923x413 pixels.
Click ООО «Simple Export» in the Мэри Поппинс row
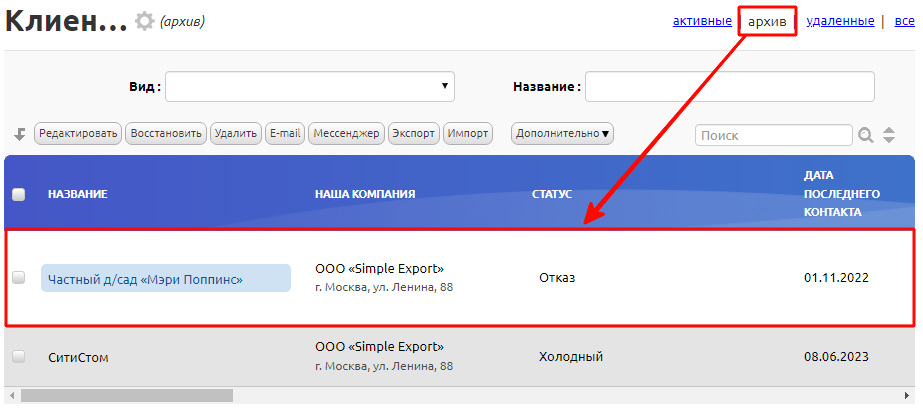380,269
